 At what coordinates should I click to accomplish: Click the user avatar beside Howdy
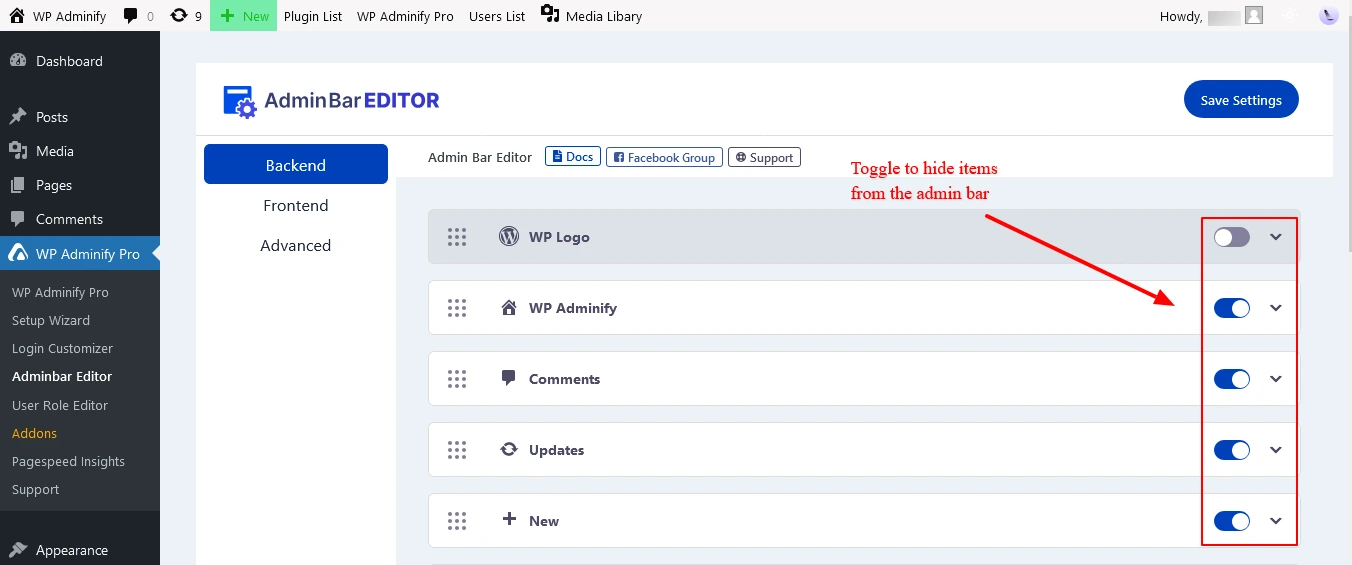point(1254,16)
